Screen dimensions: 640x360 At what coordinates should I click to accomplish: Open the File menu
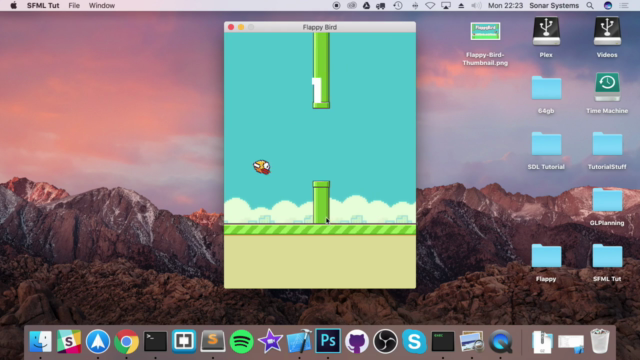click(74, 5)
